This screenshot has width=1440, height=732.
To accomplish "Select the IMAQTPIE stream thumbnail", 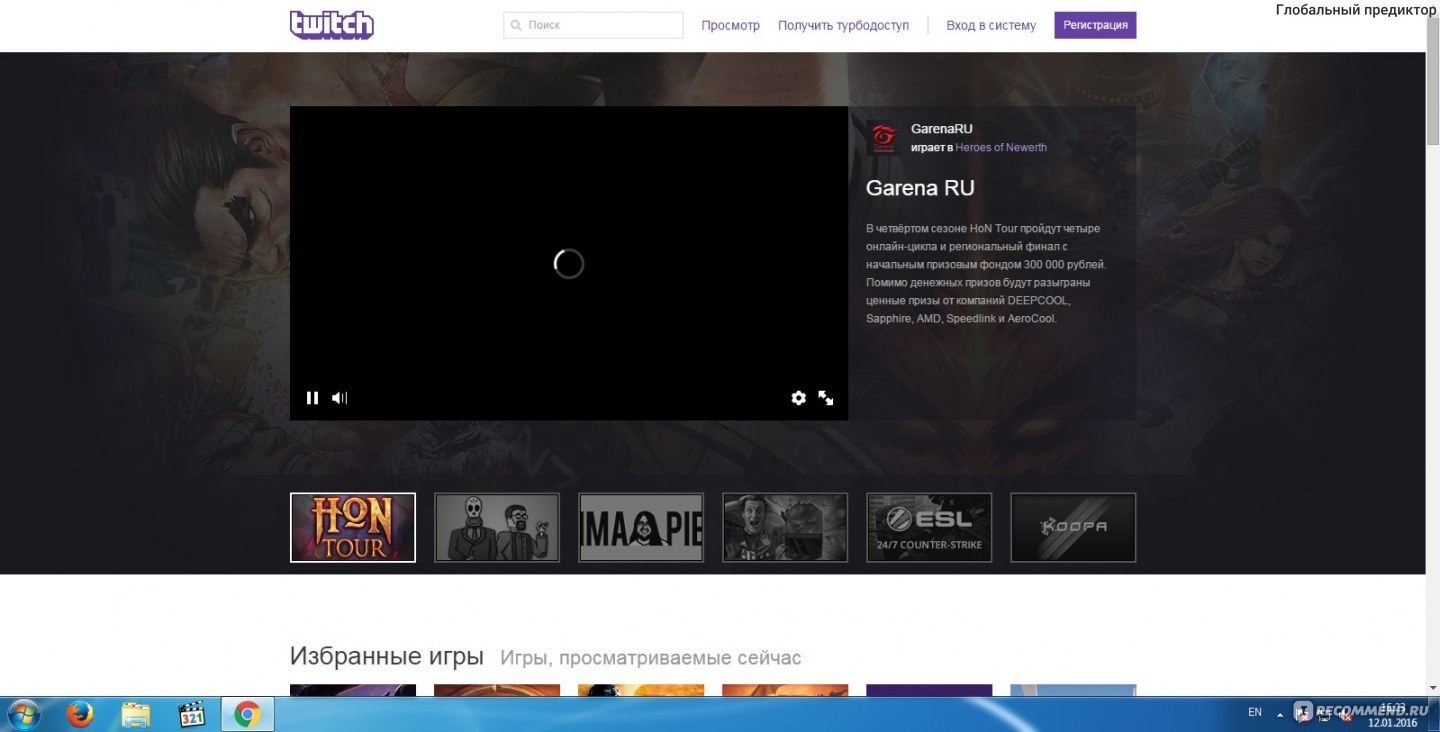I will pyautogui.click(x=641, y=527).
